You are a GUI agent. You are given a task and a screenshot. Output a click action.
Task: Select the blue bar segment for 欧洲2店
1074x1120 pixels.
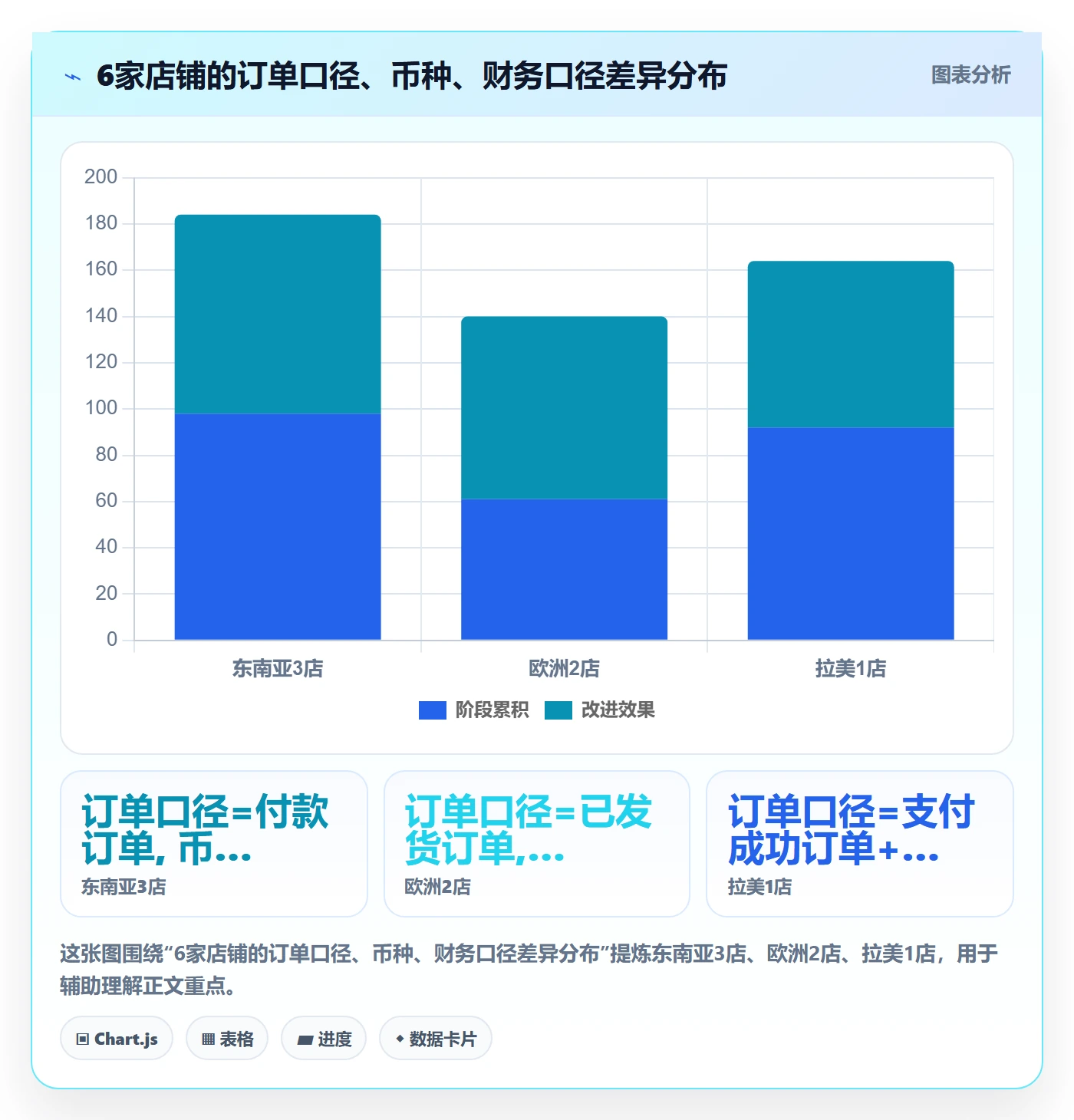click(x=564, y=569)
